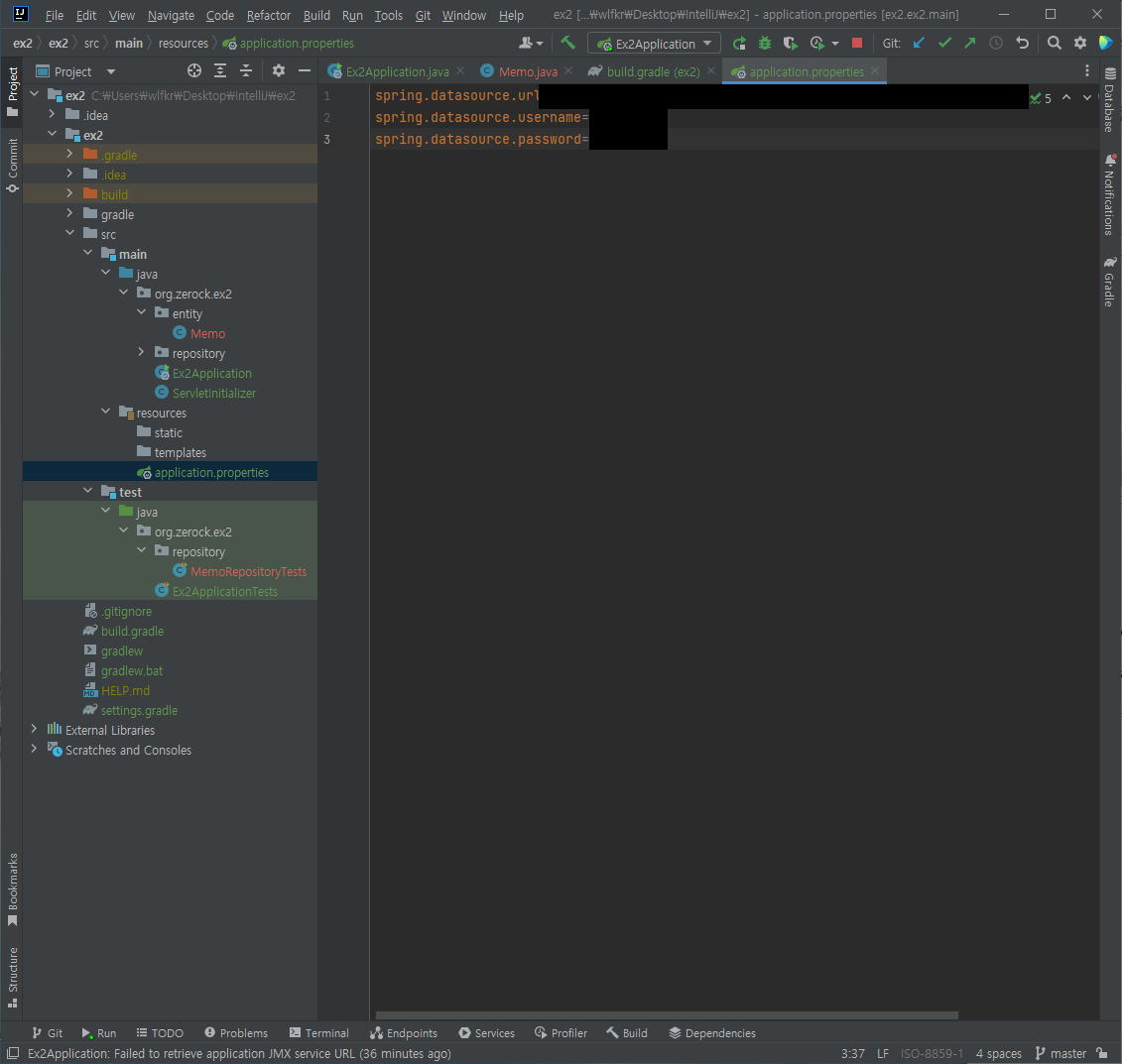1122x1064 pixels.
Task: Open the Commit tool window
Action: [x=13, y=166]
